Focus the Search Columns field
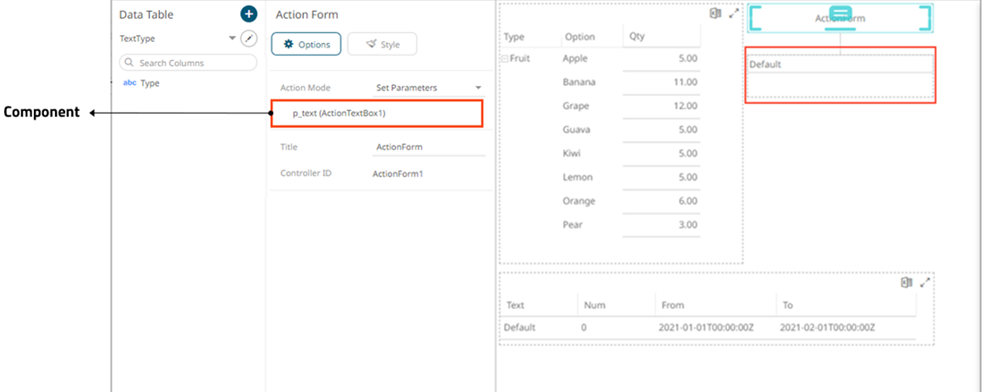Image resolution: width=983 pixels, height=392 pixels. 188,63
